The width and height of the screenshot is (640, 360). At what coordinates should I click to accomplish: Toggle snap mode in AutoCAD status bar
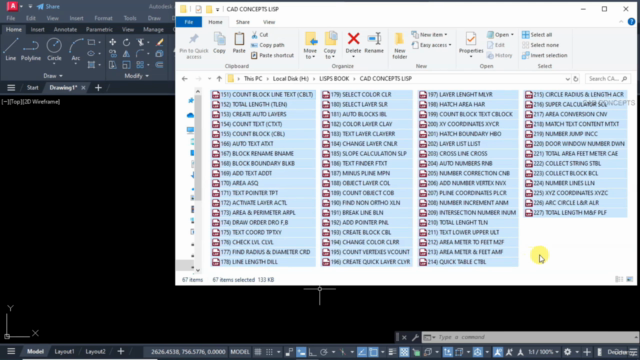tap(269, 352)
